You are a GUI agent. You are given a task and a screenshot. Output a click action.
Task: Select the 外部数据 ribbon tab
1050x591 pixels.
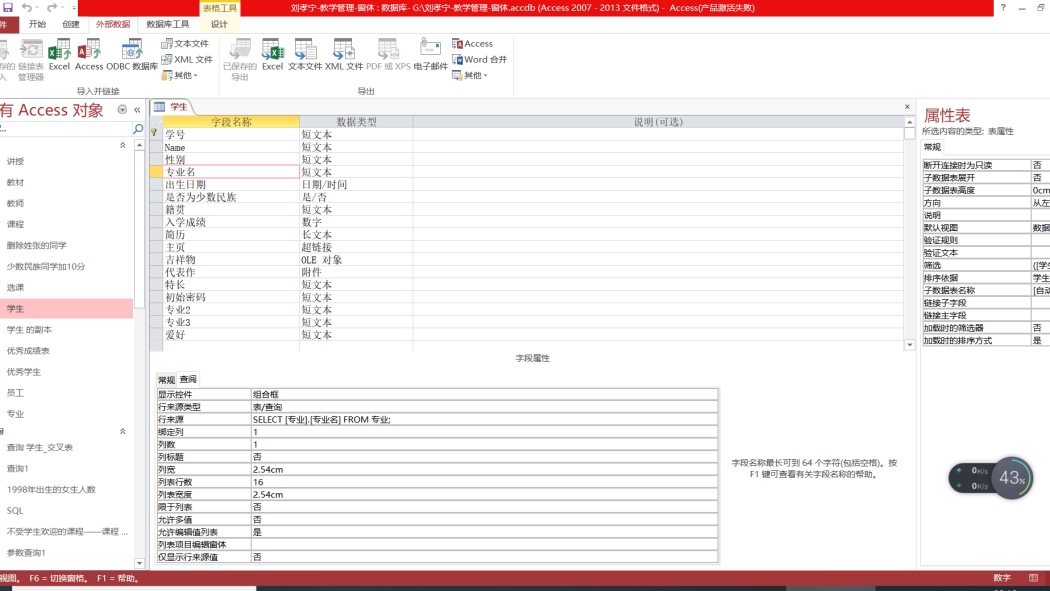113,24
